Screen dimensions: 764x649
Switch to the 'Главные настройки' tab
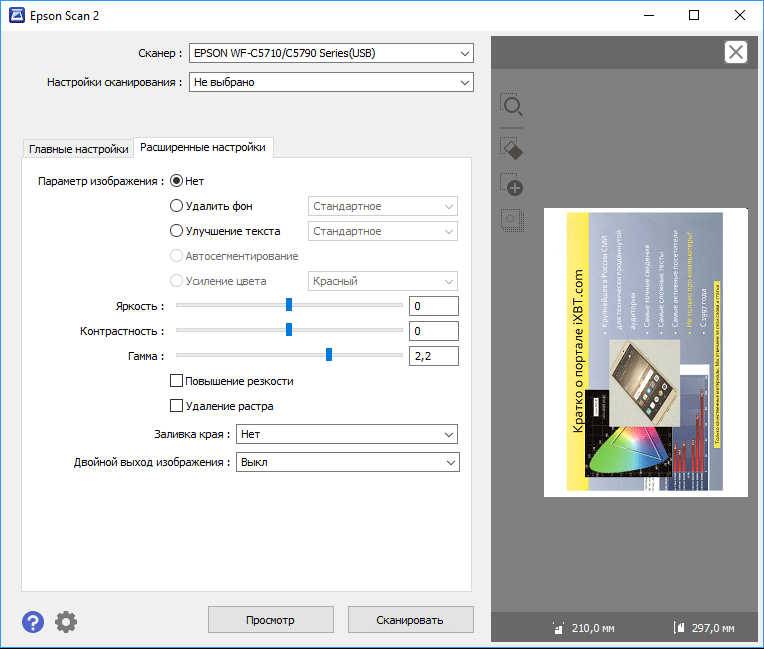[78, 149]
